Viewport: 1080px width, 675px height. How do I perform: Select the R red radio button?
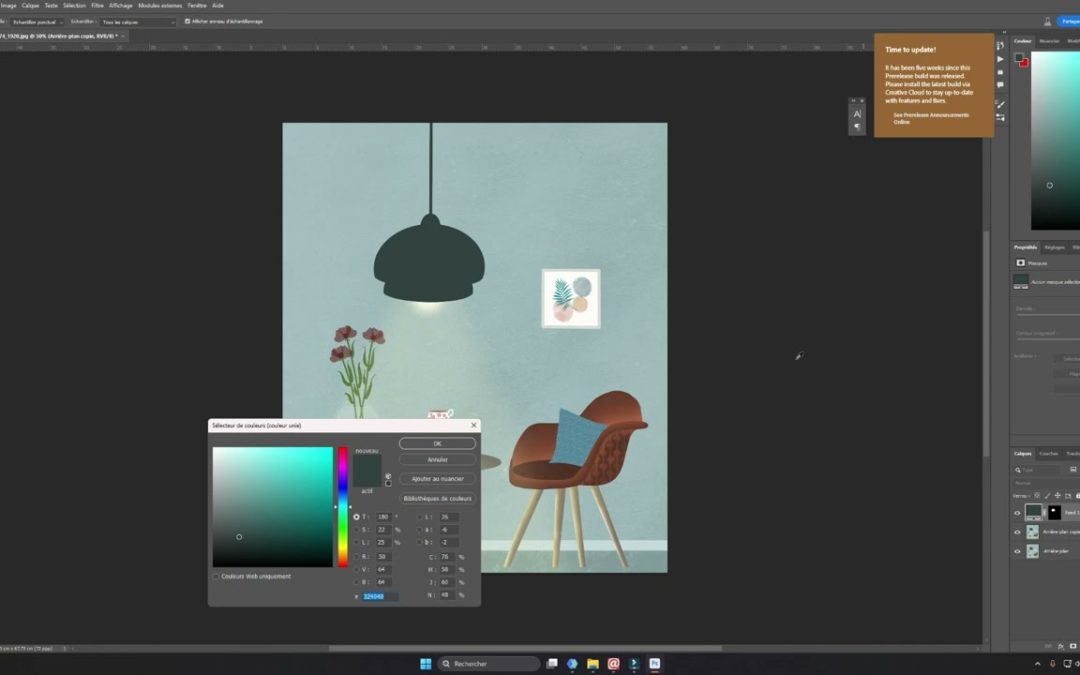click(x=356, y=557)
